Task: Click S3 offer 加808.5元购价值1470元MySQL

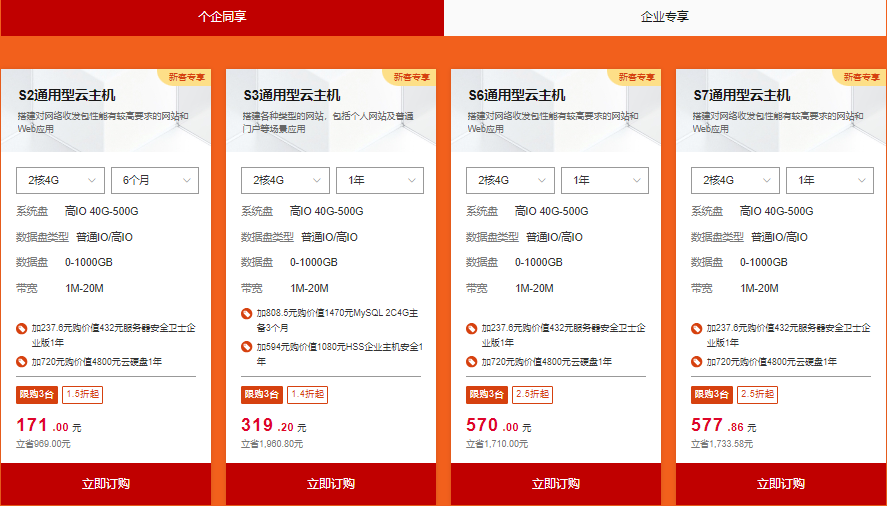Action: click(338, 320)
